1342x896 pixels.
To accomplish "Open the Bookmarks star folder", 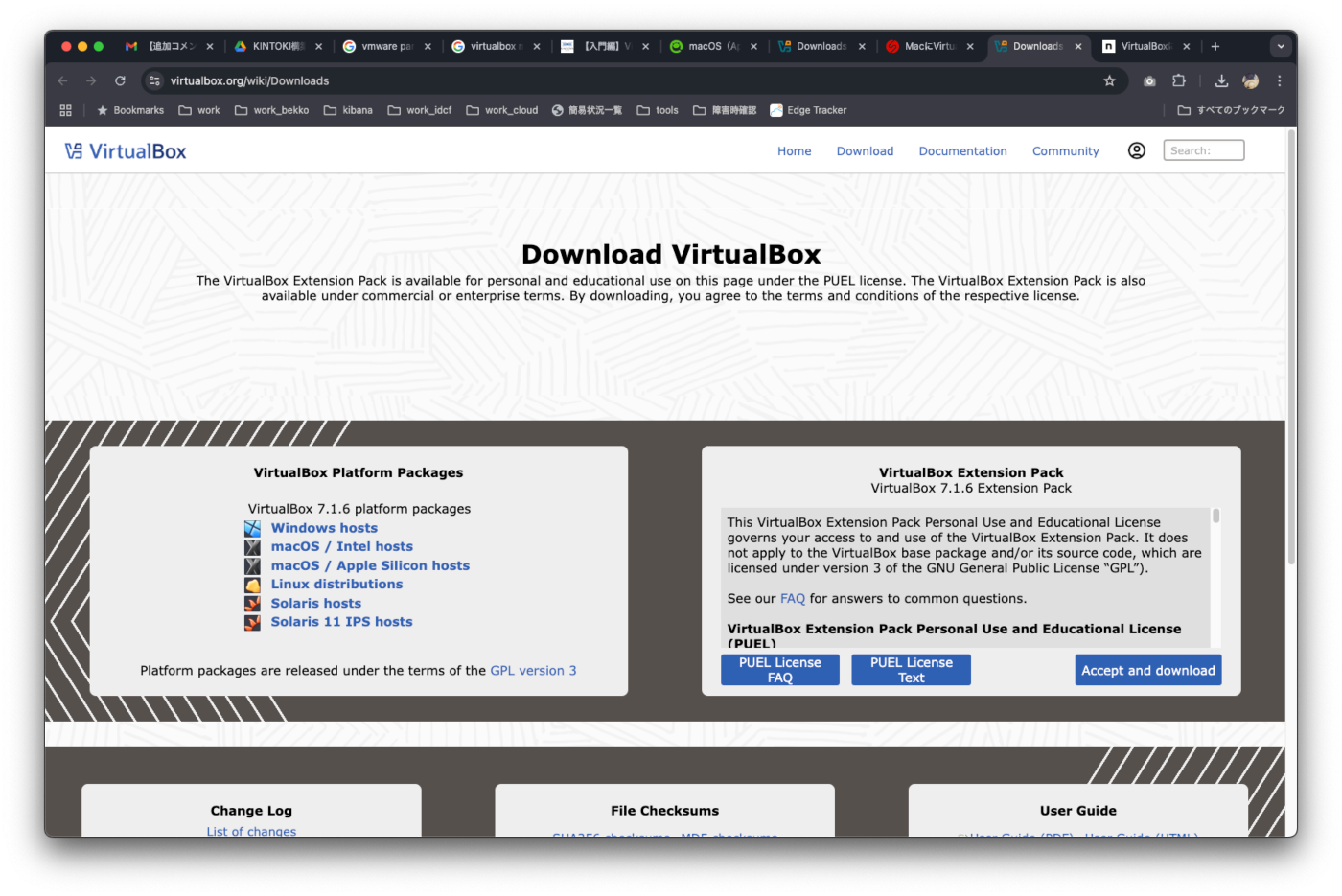I will point(130,110).
